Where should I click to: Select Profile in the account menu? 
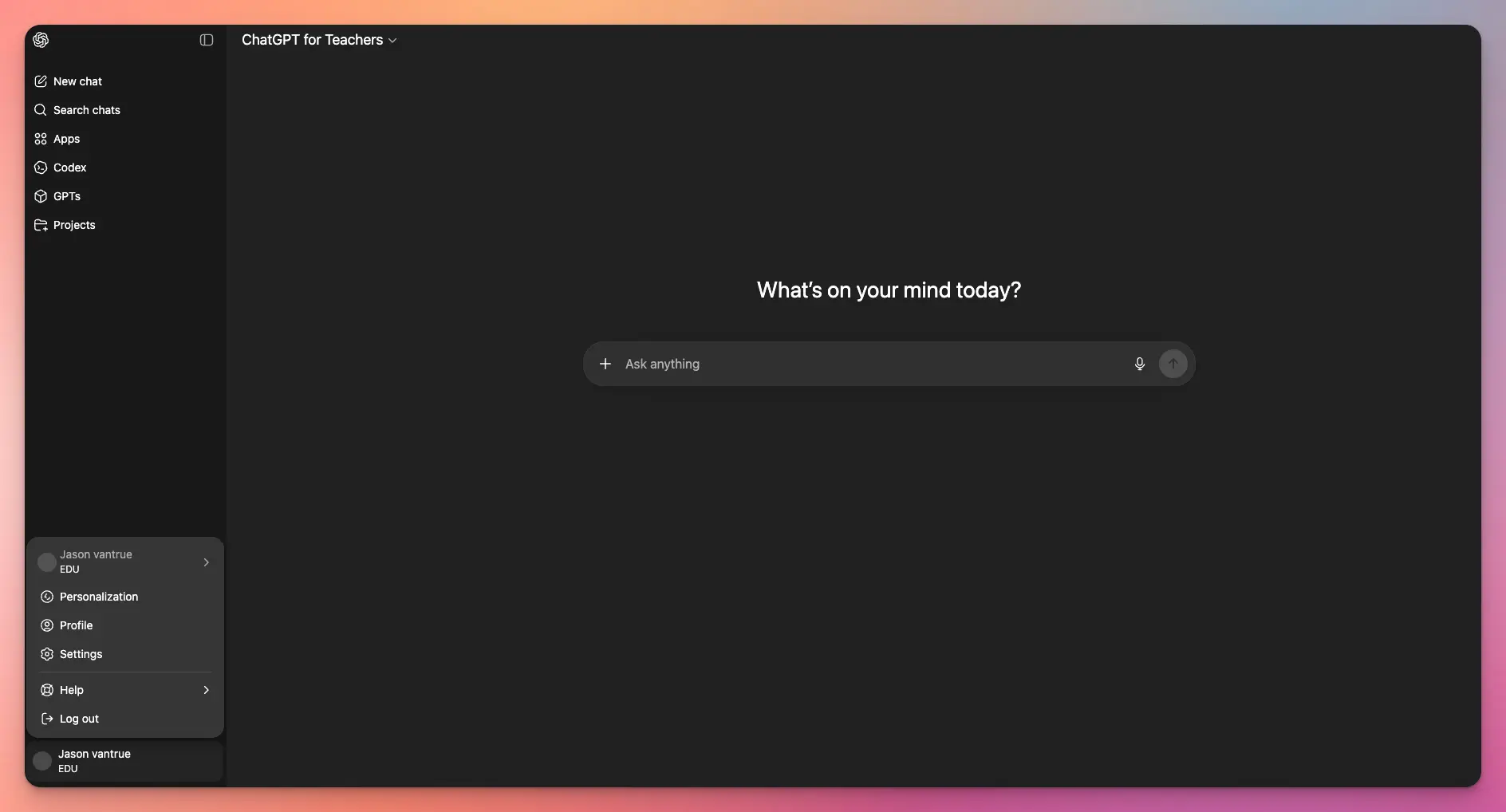pos(125,625)
